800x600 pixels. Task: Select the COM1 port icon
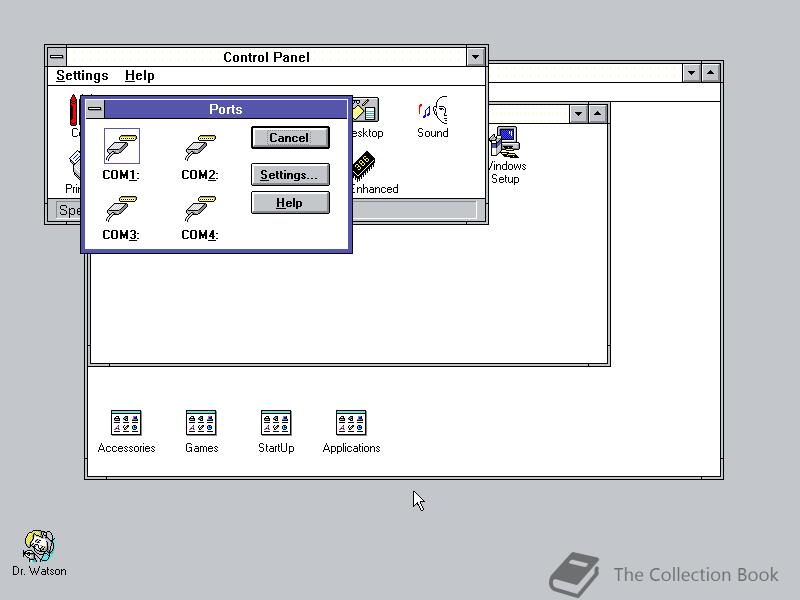[121, 146]
